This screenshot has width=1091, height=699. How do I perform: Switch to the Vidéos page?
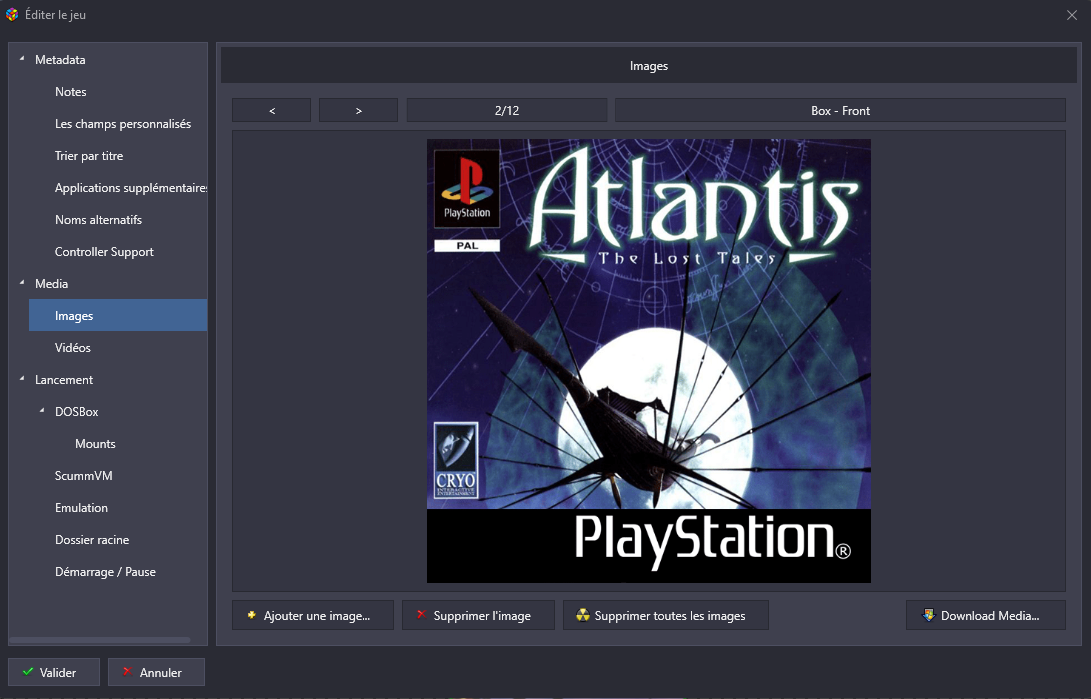coord(73,348)
